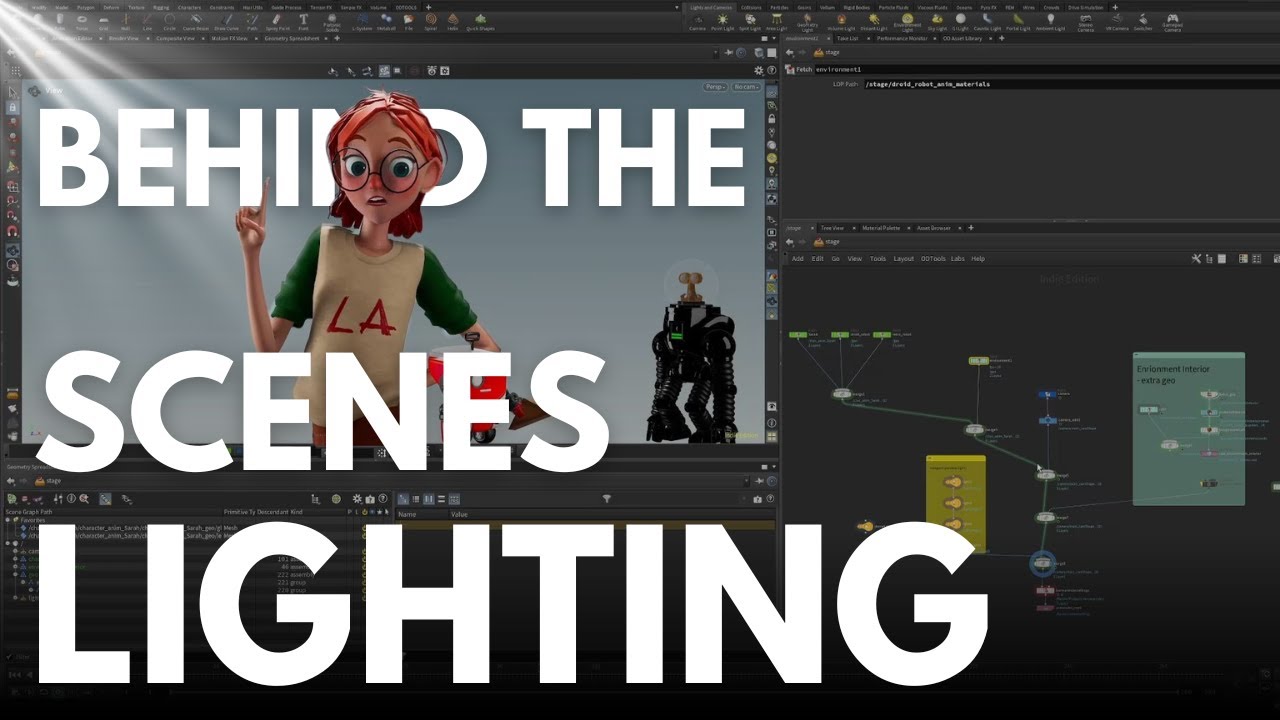Open the Labs menu in network editor
Image resolution: width=1280 pixels, height=720 pixels.
click(958, 259)
